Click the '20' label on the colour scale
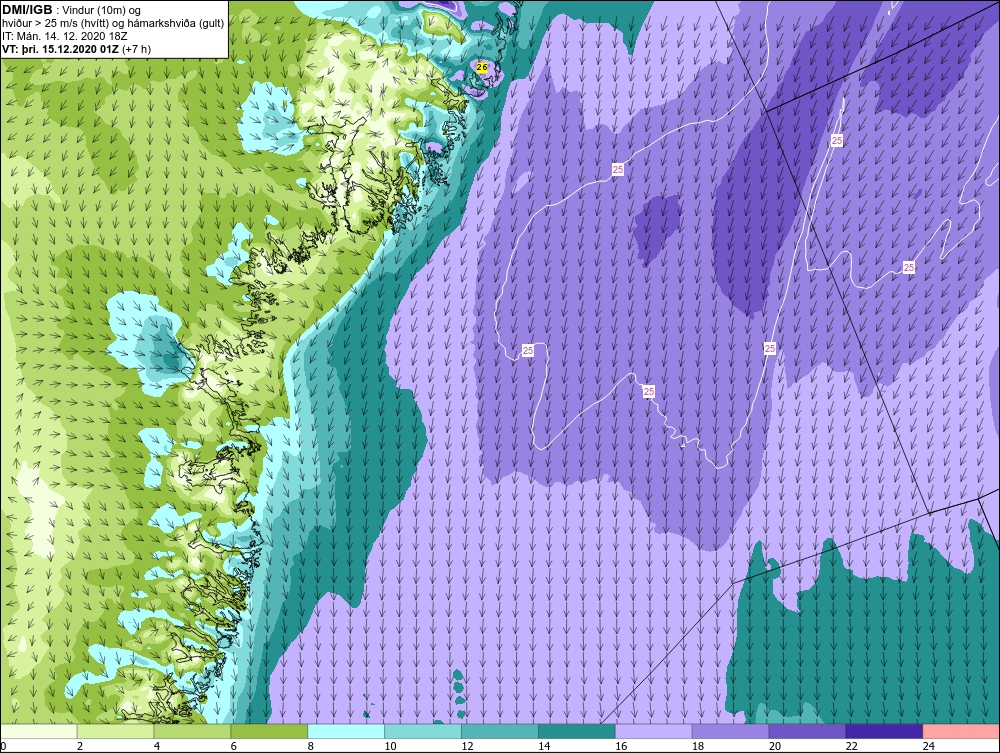The height and width of the screenshot is (753, 1000). (775, 746)
